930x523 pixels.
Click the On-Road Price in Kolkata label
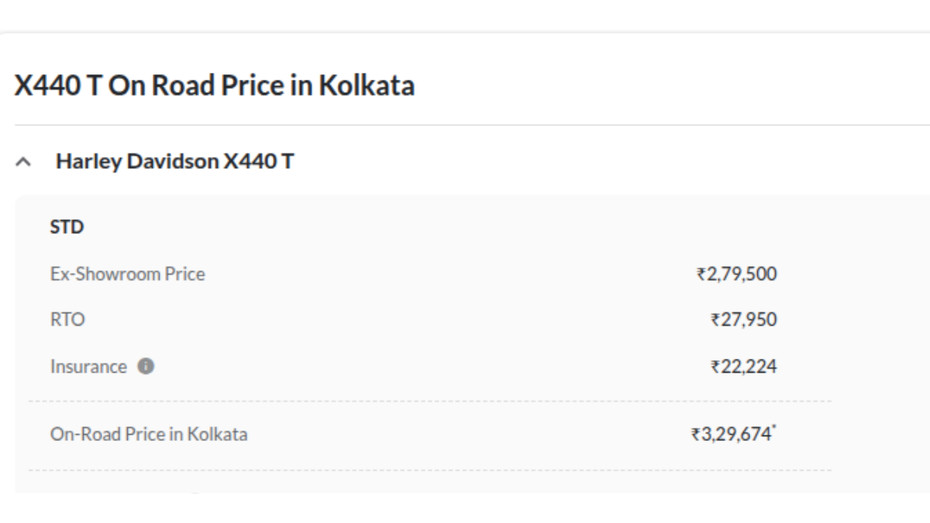pos(148,434)
